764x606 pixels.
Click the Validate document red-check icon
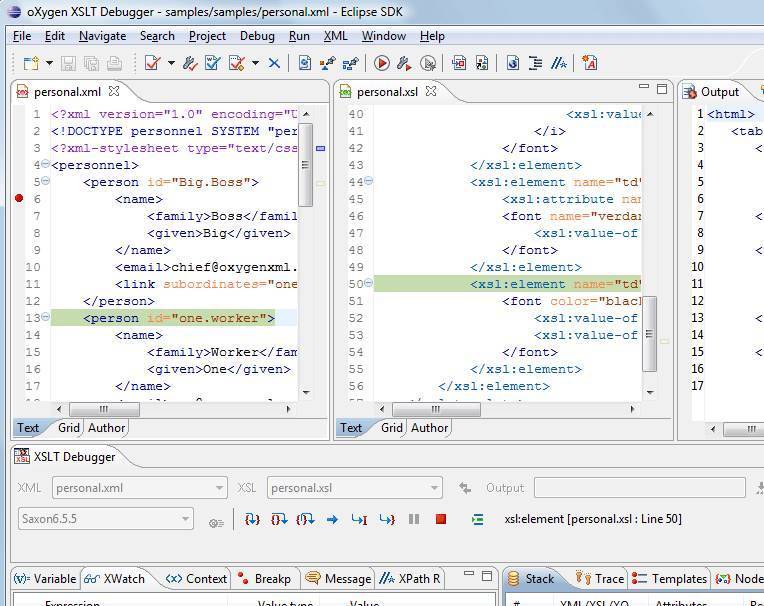[153, 63]
